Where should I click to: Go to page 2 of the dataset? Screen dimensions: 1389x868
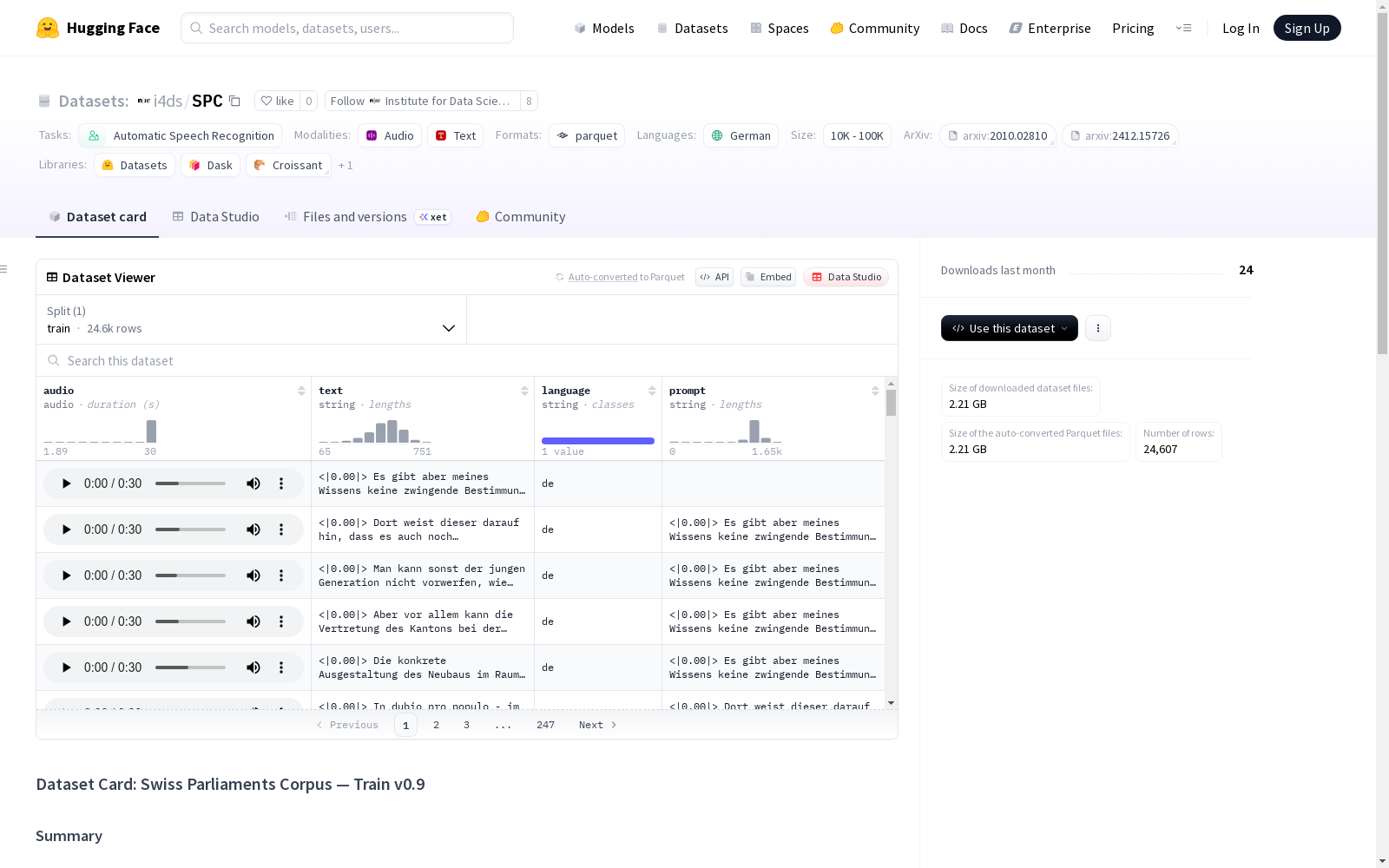[x=436, y=725]
